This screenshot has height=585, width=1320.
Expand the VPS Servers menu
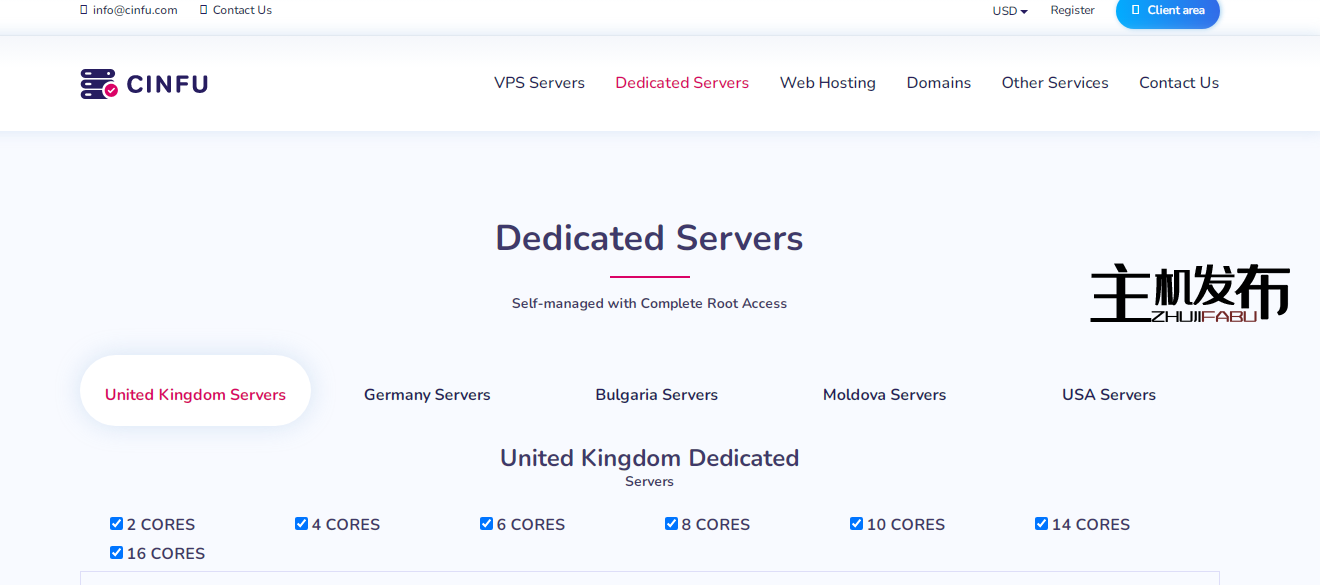tap(539, 83)
